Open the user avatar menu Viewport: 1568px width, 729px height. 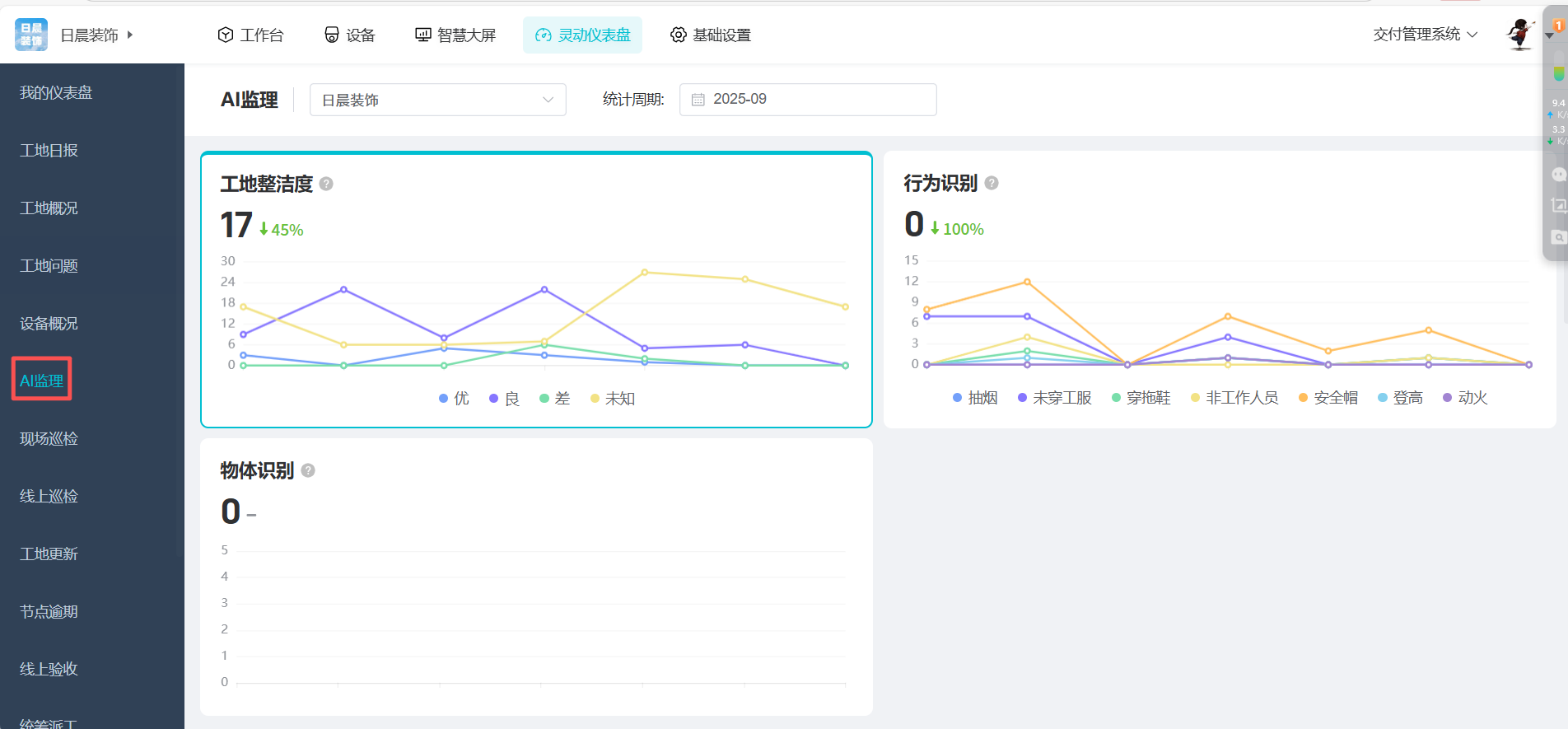pos(1520,35)
